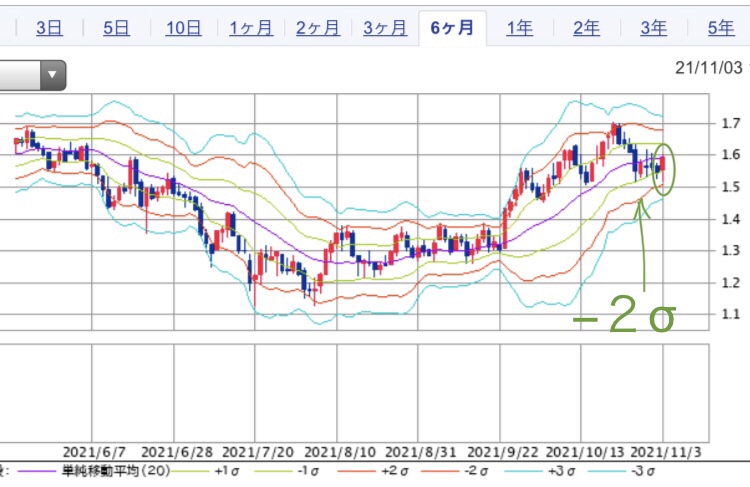Click the 2021/6/28 date axis label

[177, 452]
